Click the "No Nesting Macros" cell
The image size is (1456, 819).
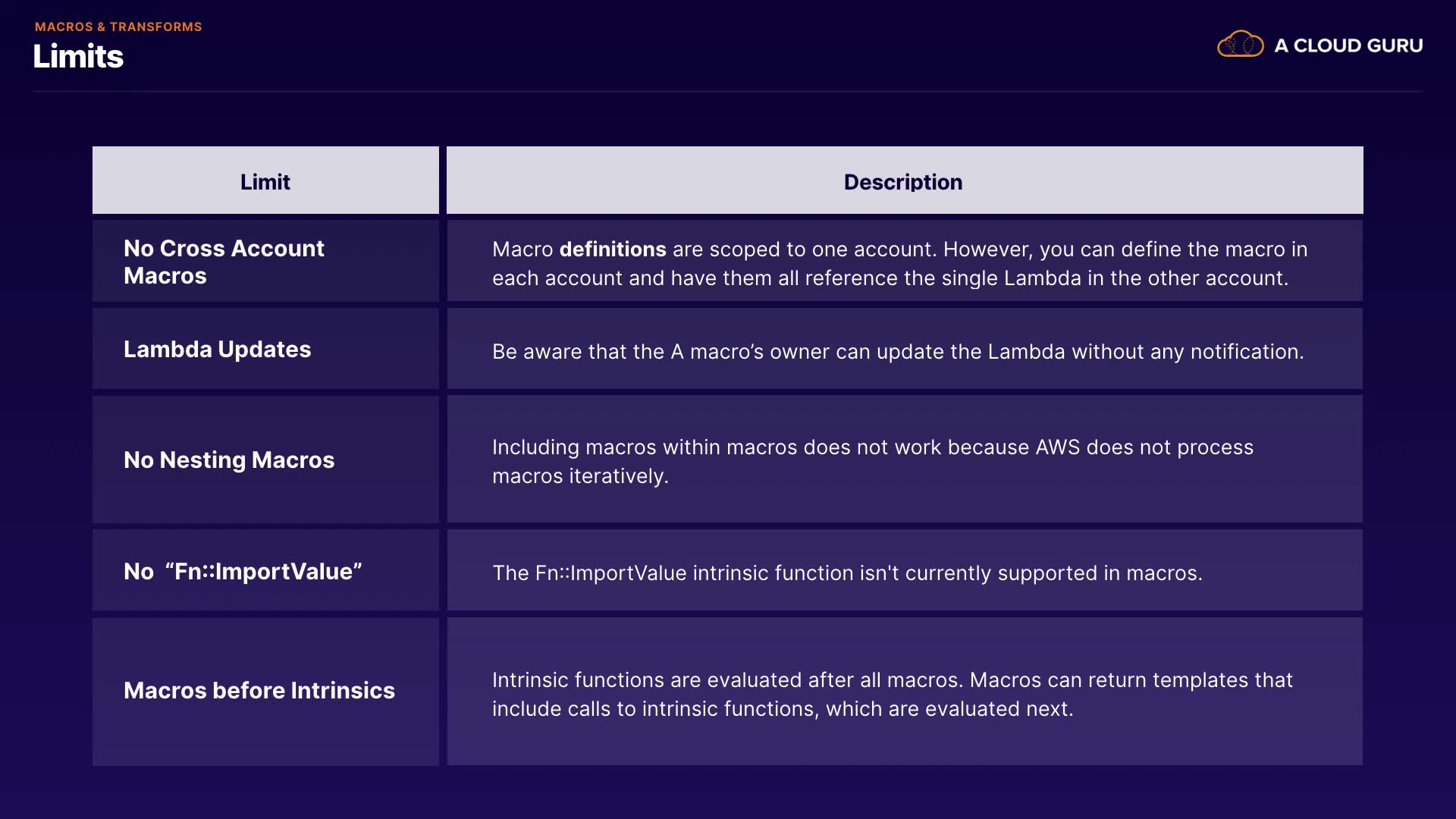228,460
